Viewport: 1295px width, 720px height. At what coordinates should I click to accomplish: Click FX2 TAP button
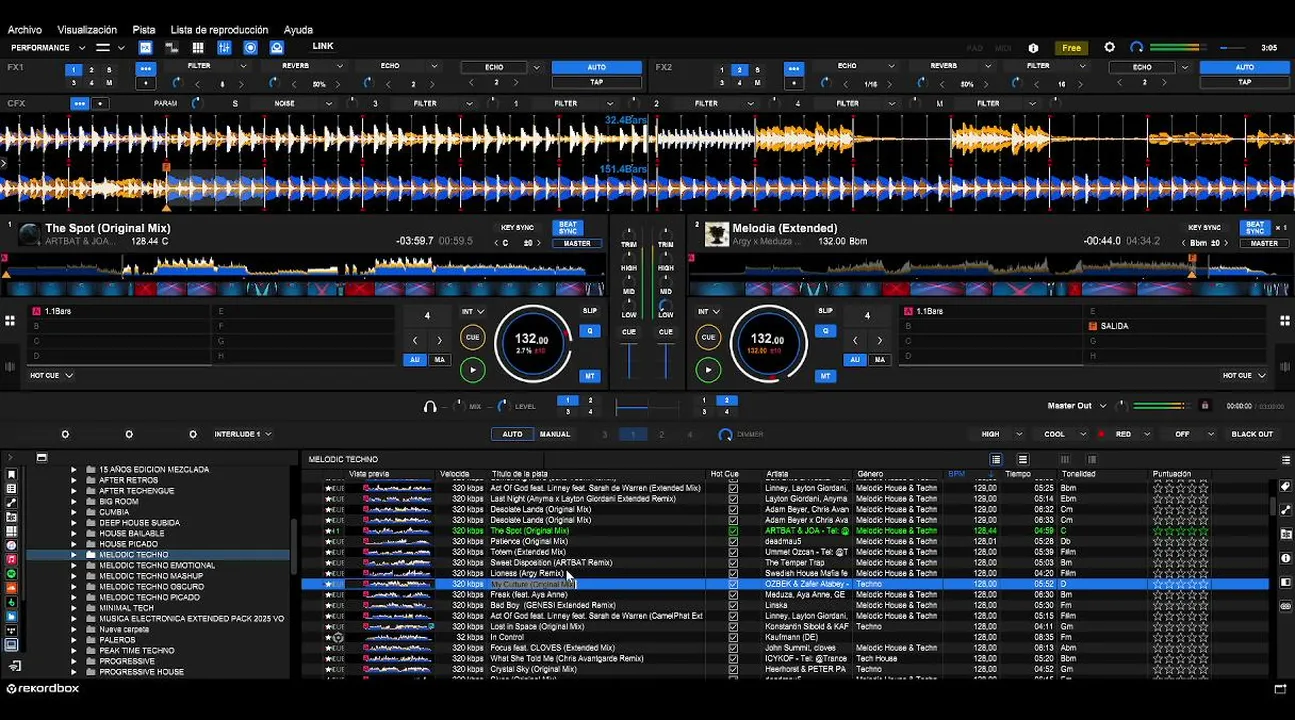tap(1245, 82)
